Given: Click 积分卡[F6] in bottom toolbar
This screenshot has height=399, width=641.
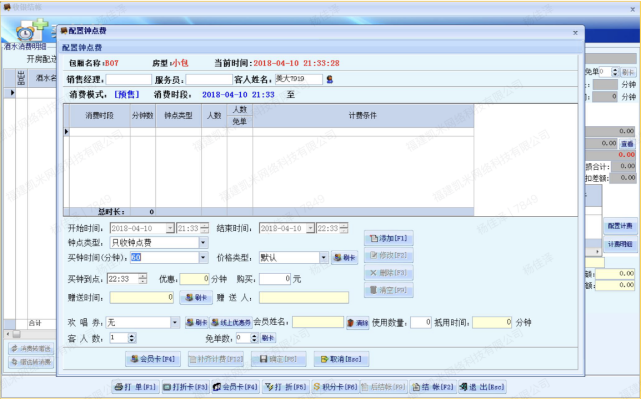Looking at the screenshot, I should 335,387.
